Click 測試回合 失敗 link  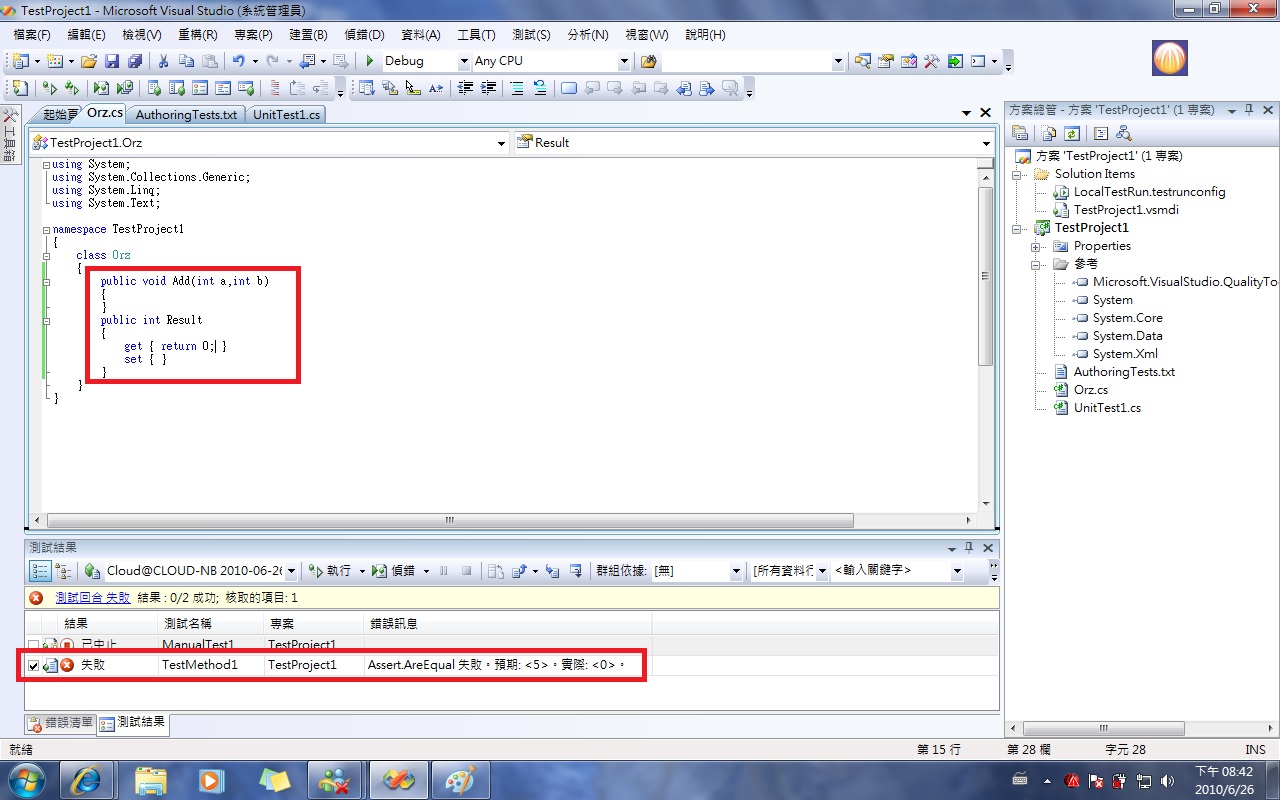click(x=93, y=597)
